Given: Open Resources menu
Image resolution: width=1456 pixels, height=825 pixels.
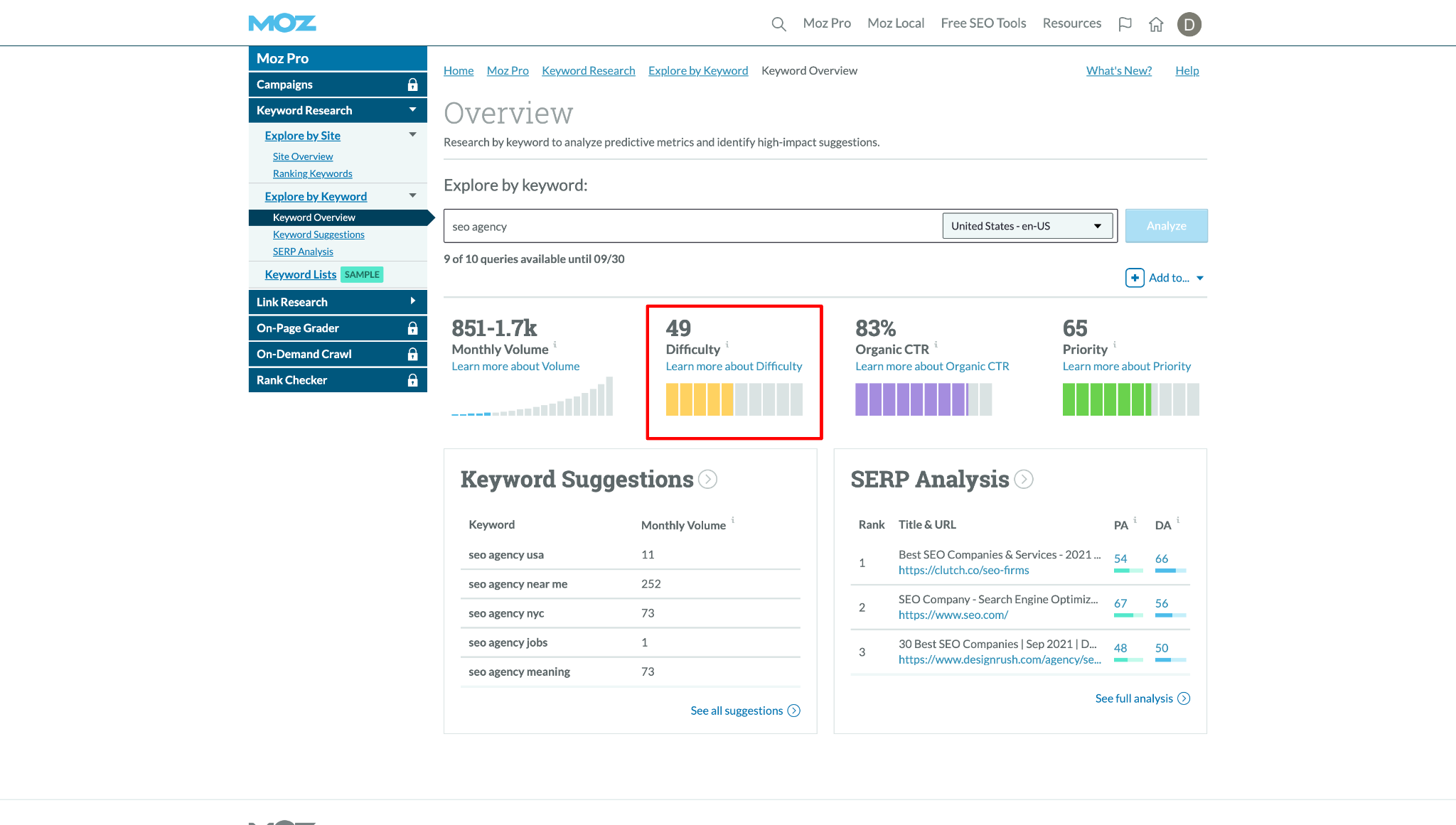Looking at the screenshot, I should click(x=1072, y=23).
